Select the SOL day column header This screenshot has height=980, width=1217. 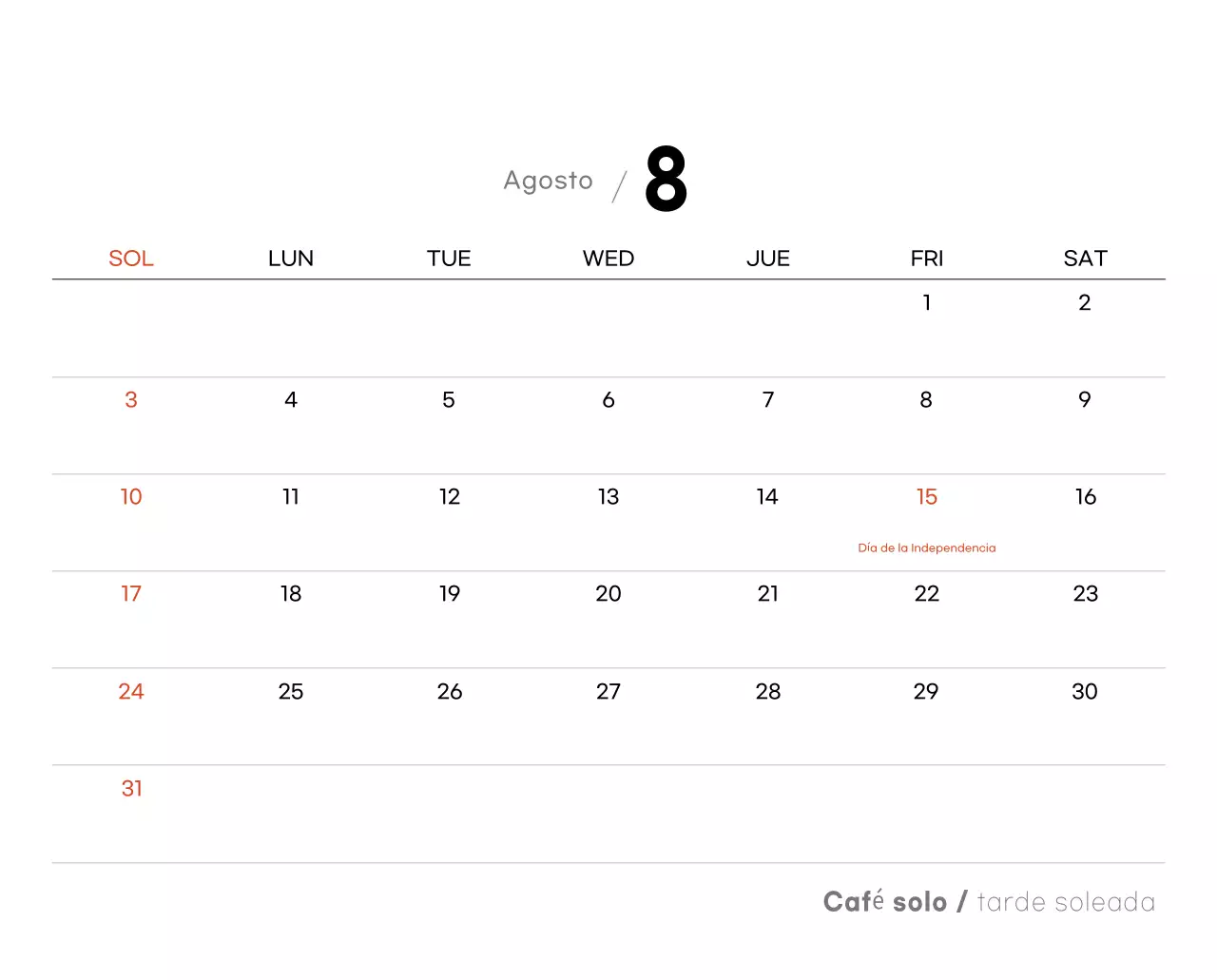(x=131, y=259)
